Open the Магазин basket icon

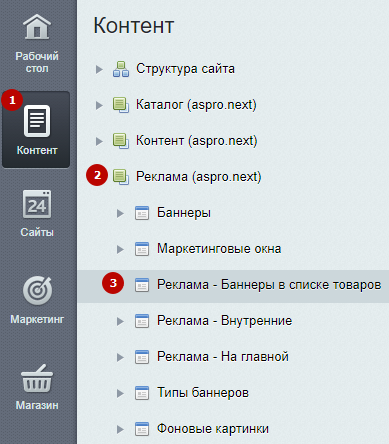(37, 378)
